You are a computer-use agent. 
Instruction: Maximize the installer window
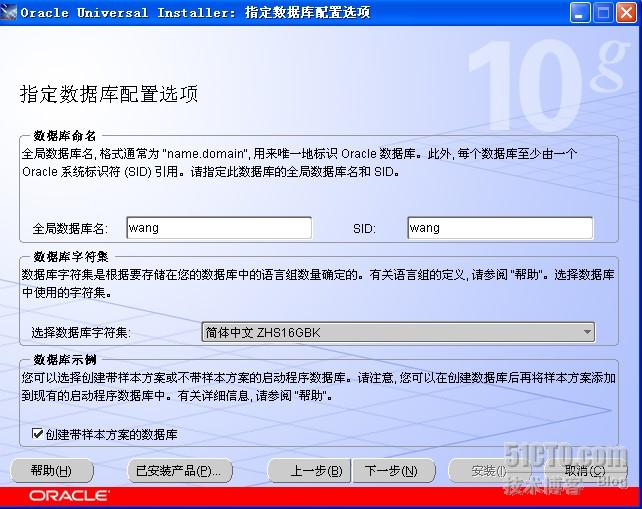[603, 13]
